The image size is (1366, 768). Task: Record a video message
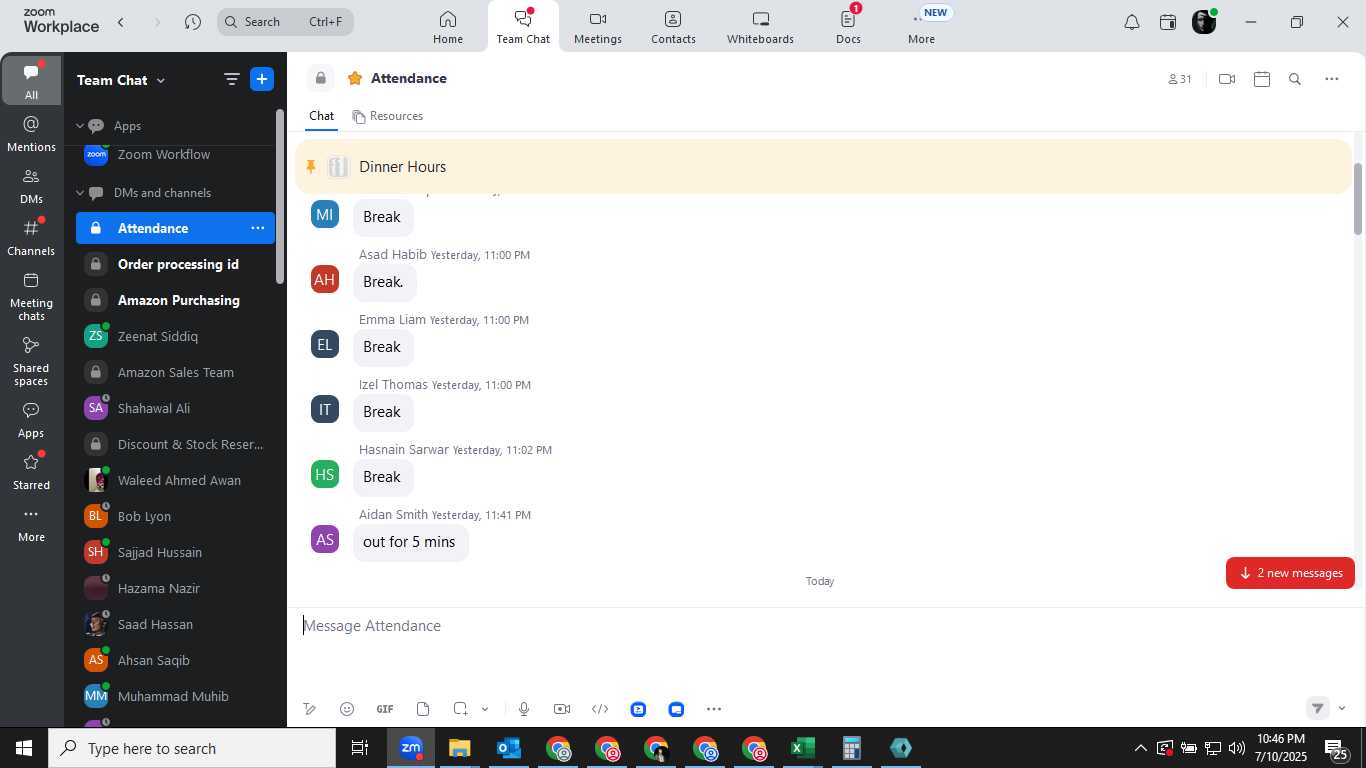click(x=562, y=709)
